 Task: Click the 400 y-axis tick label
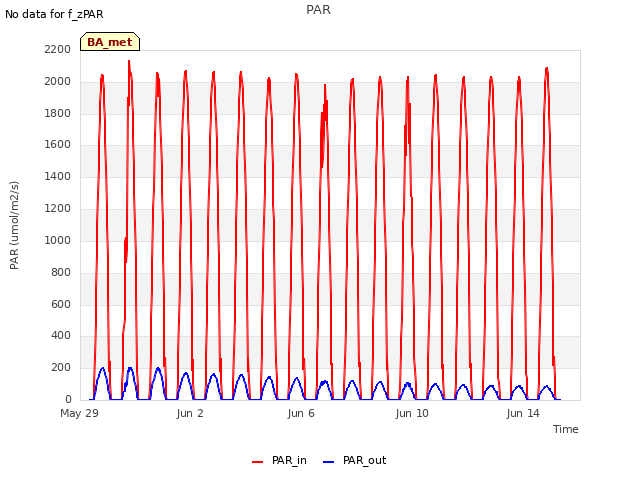[61, 336]
